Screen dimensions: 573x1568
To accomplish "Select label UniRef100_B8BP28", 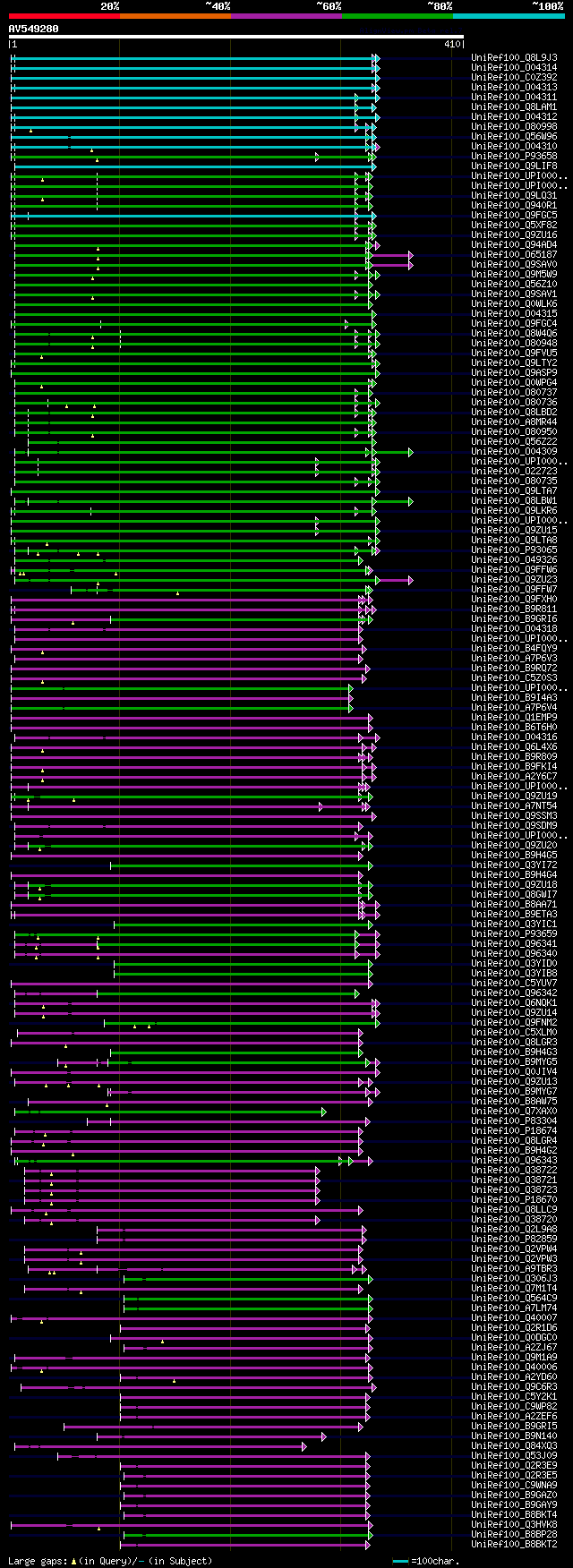I will pos(514,1534).
